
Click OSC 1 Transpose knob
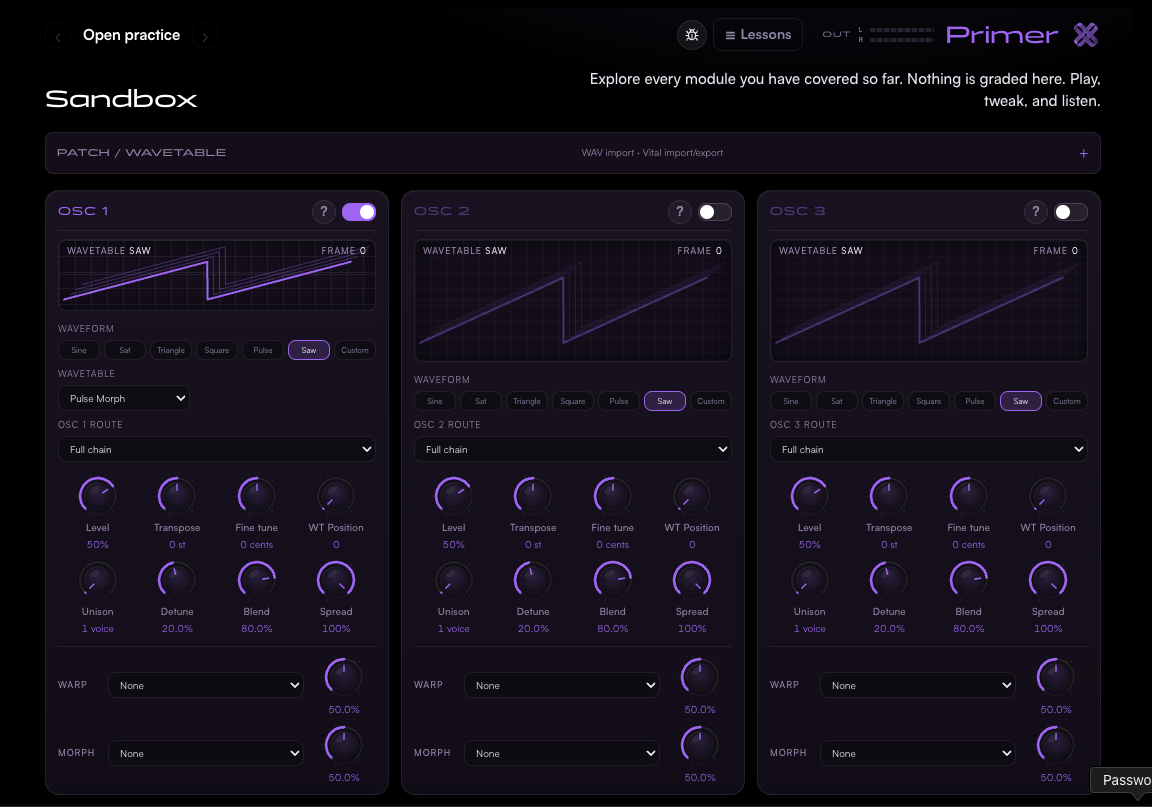point(177,496)
